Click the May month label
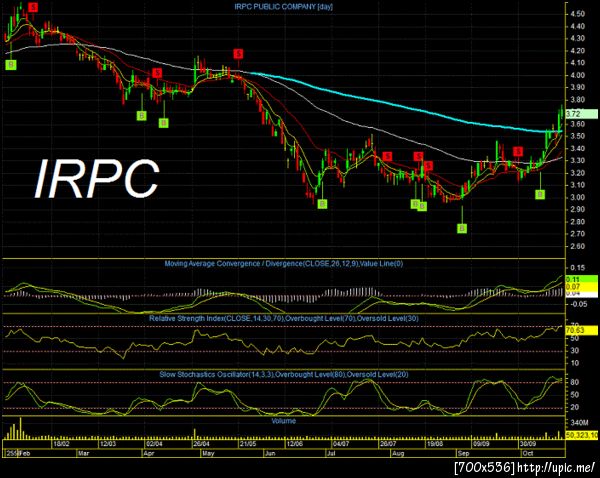The width and height of the screenshot is (600, 478). (x=208, y=453)
